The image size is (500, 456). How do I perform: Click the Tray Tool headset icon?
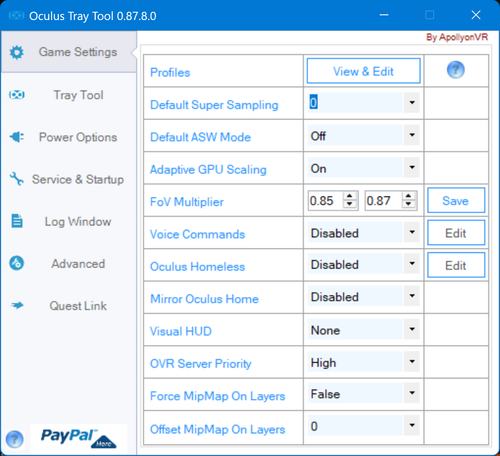coord(17,95)
